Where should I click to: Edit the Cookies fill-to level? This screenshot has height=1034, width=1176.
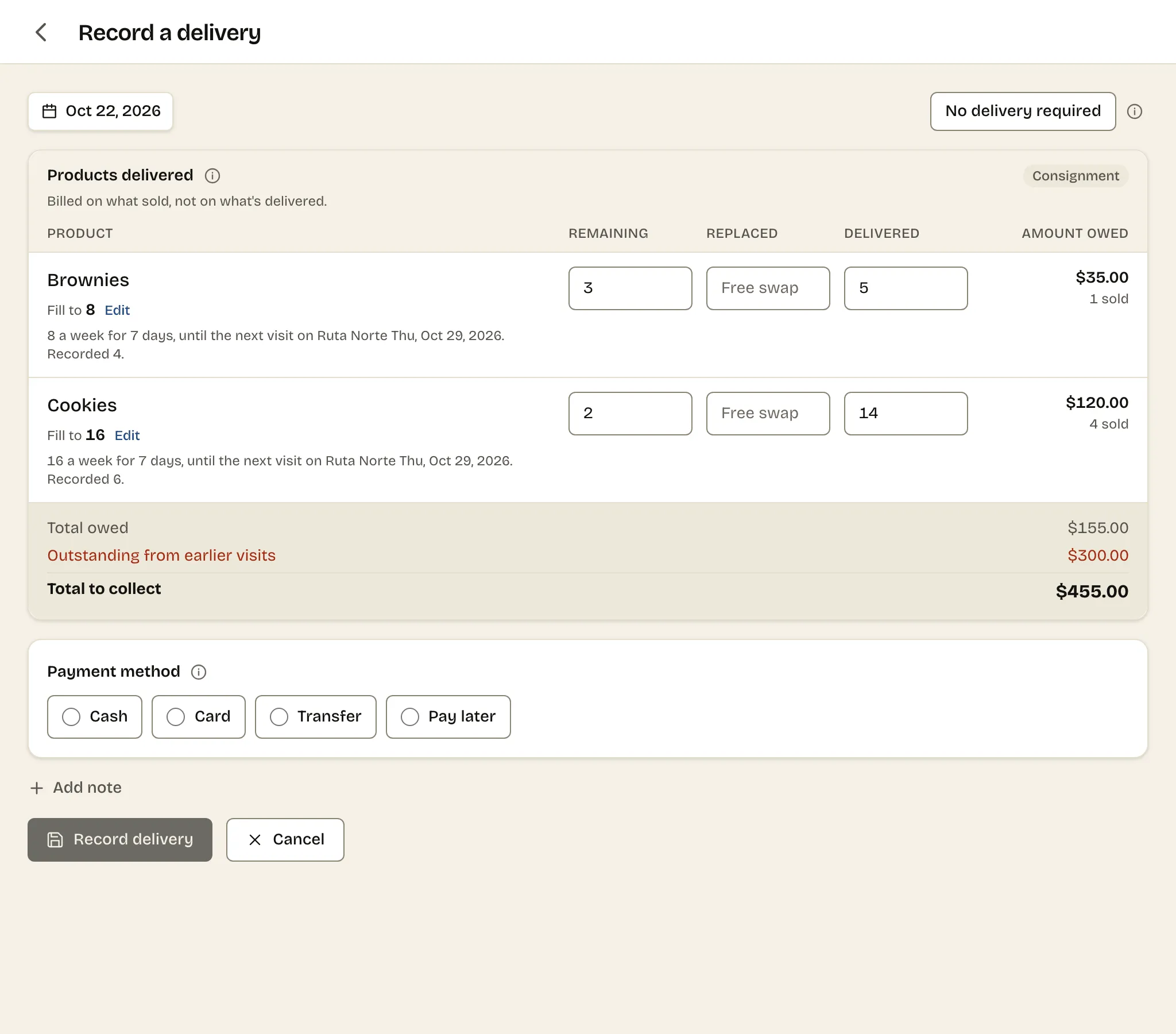127,435
